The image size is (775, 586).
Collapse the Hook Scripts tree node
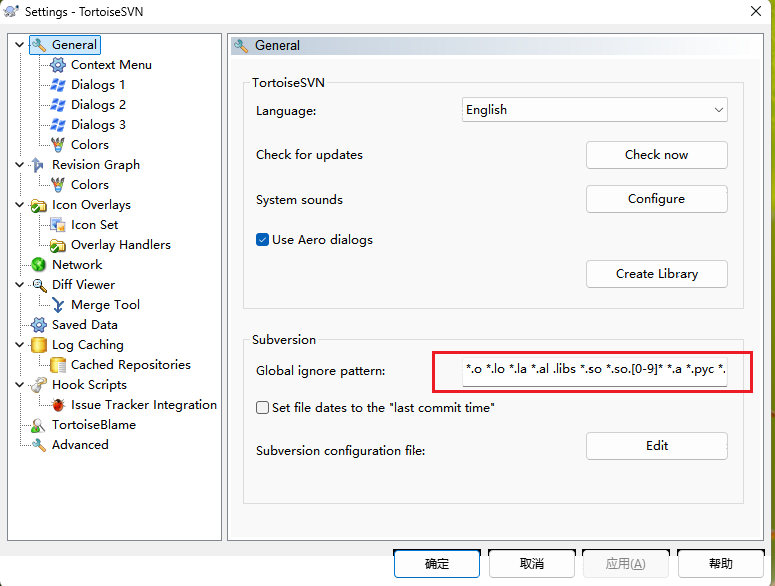pos(19,385)
